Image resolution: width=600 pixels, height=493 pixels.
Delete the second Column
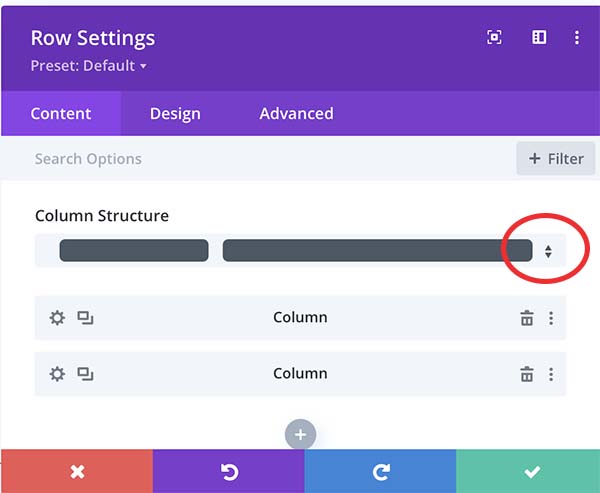tap(526, 374)
